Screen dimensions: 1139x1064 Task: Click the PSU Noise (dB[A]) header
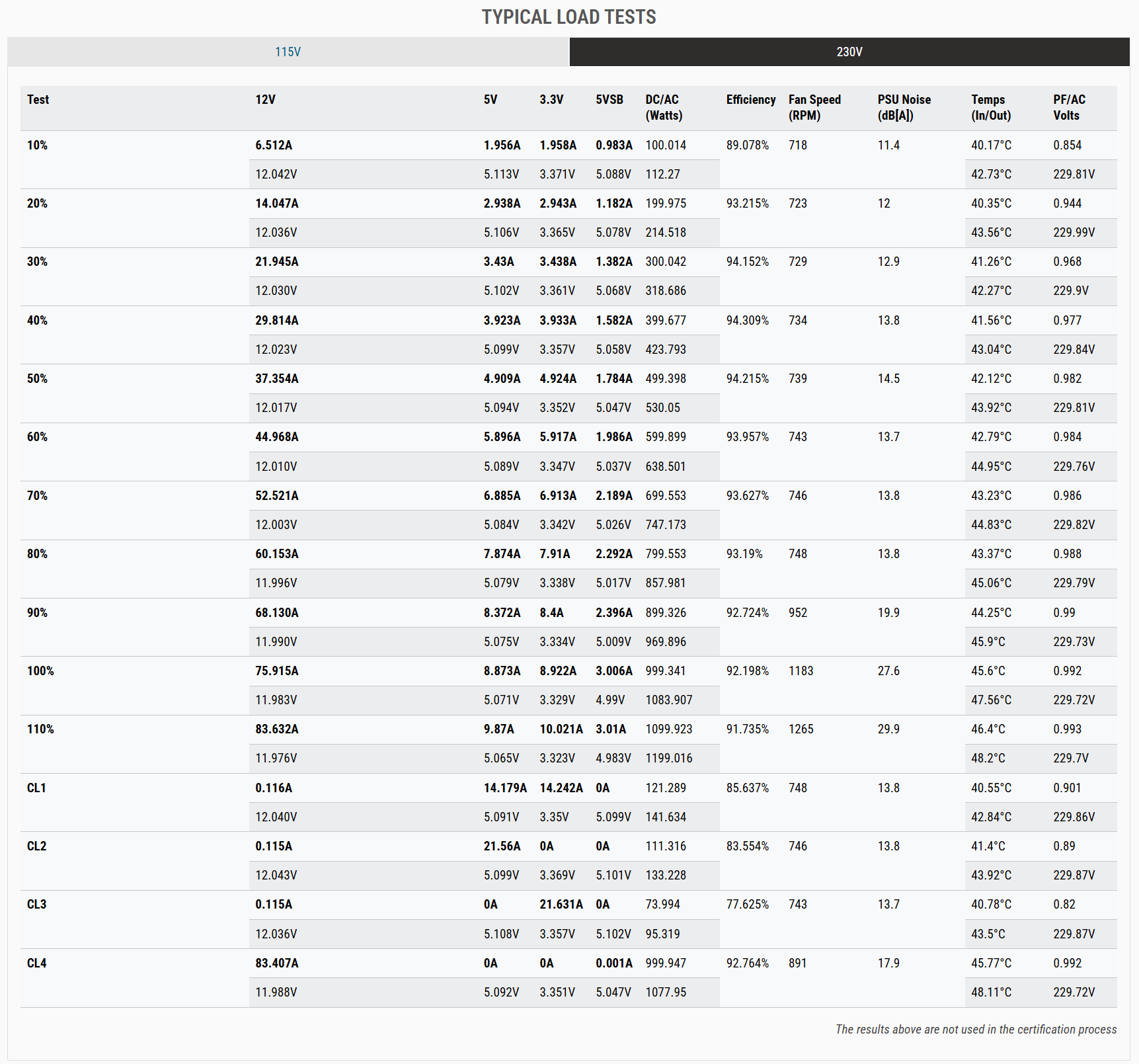[x=904, y=107]
